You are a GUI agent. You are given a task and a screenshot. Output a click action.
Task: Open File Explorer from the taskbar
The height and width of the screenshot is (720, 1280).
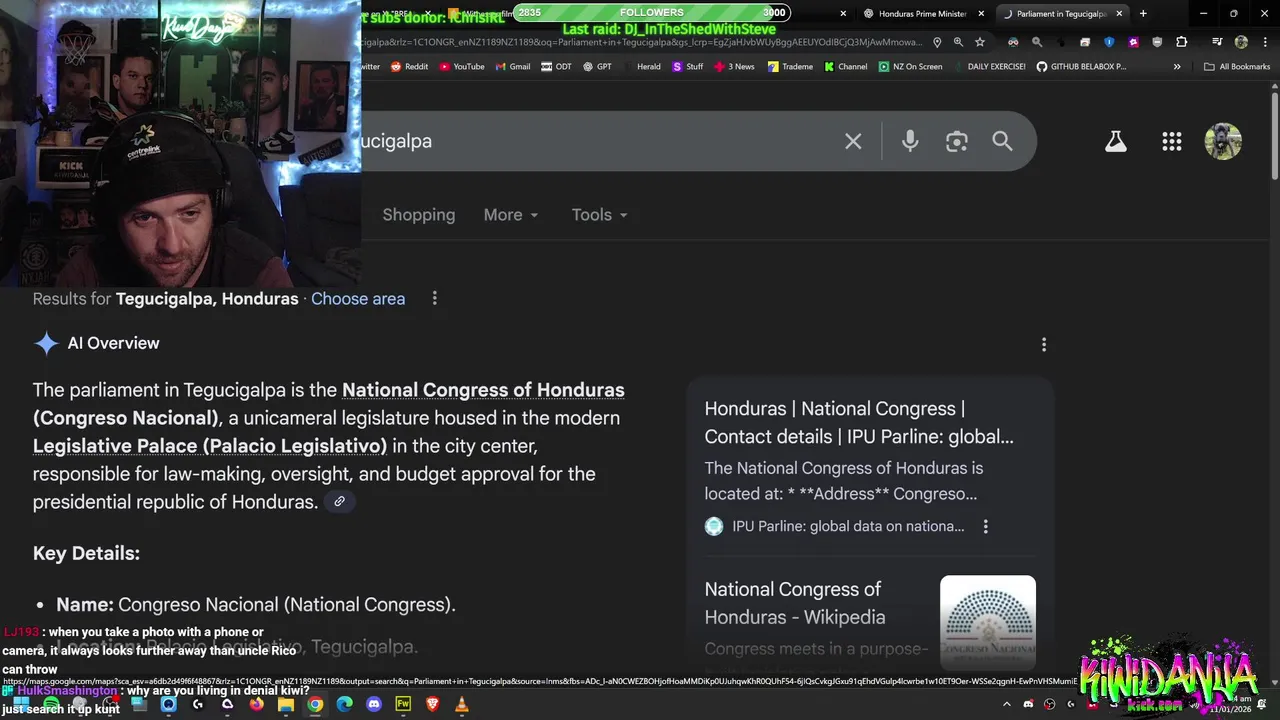click(x=285, y=704)
